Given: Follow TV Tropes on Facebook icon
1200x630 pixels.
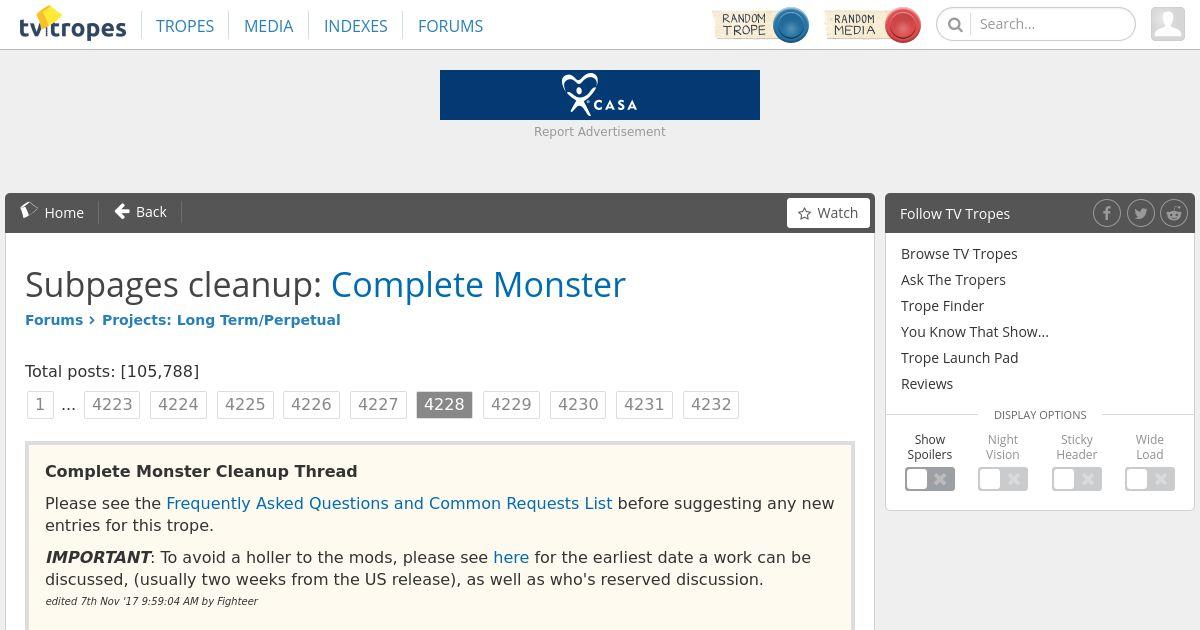Looking at the screenshot, I should coord(1107,213).
